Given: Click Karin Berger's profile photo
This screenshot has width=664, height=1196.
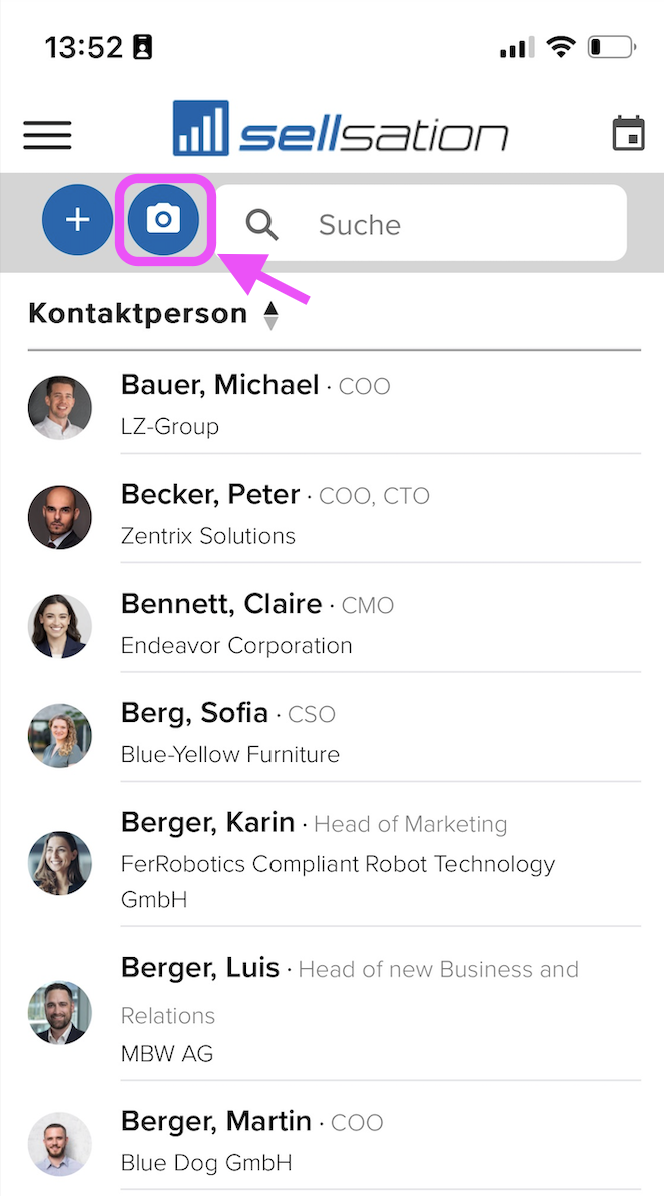Looking at the screenshot, I should point(59,863).
